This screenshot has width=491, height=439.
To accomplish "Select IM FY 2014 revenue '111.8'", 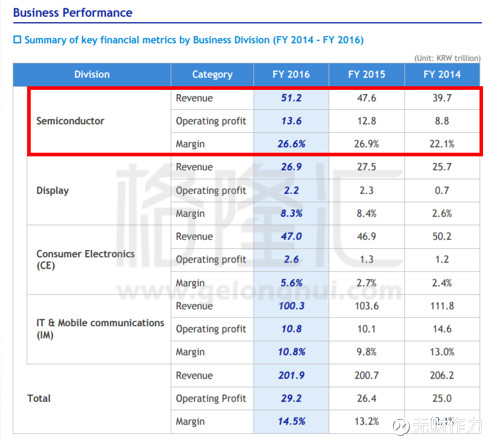I will [442, 306].
